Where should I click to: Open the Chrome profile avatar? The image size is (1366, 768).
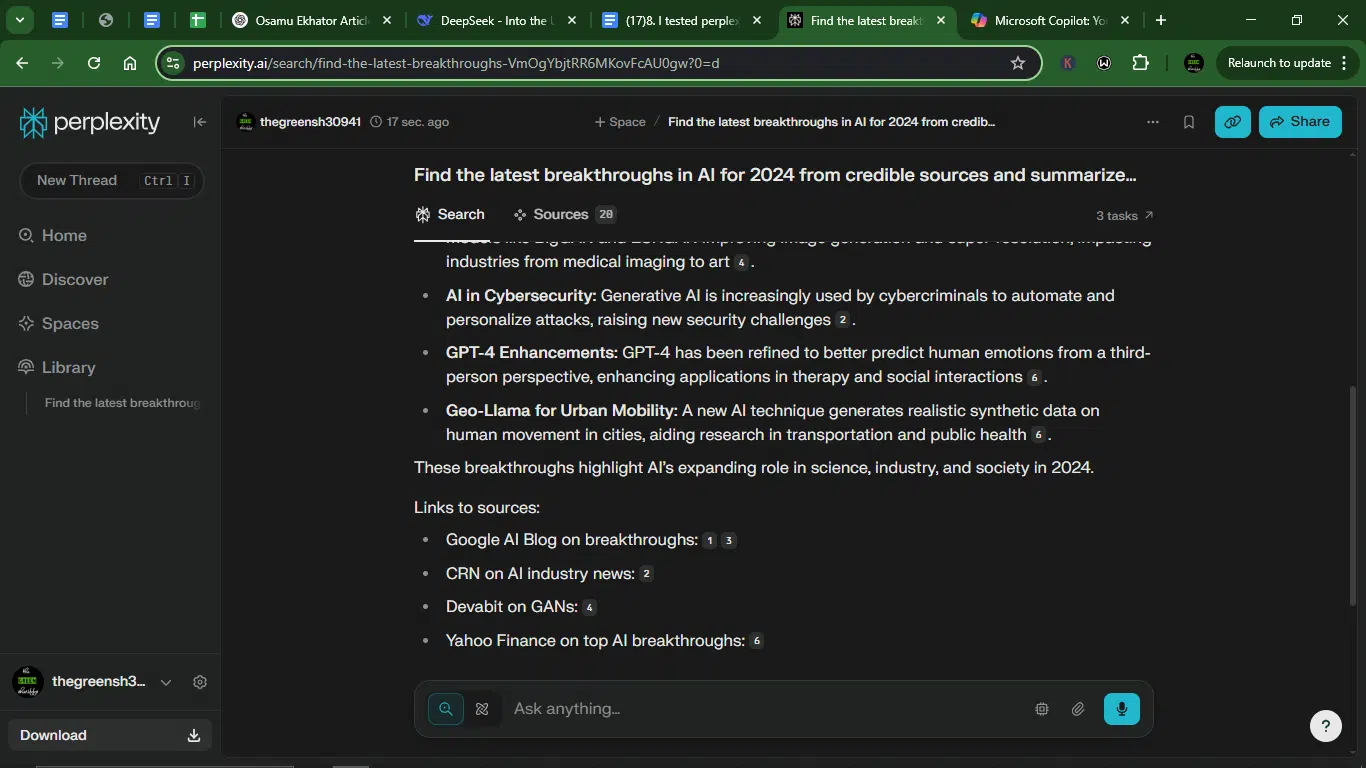point(1194,63)
